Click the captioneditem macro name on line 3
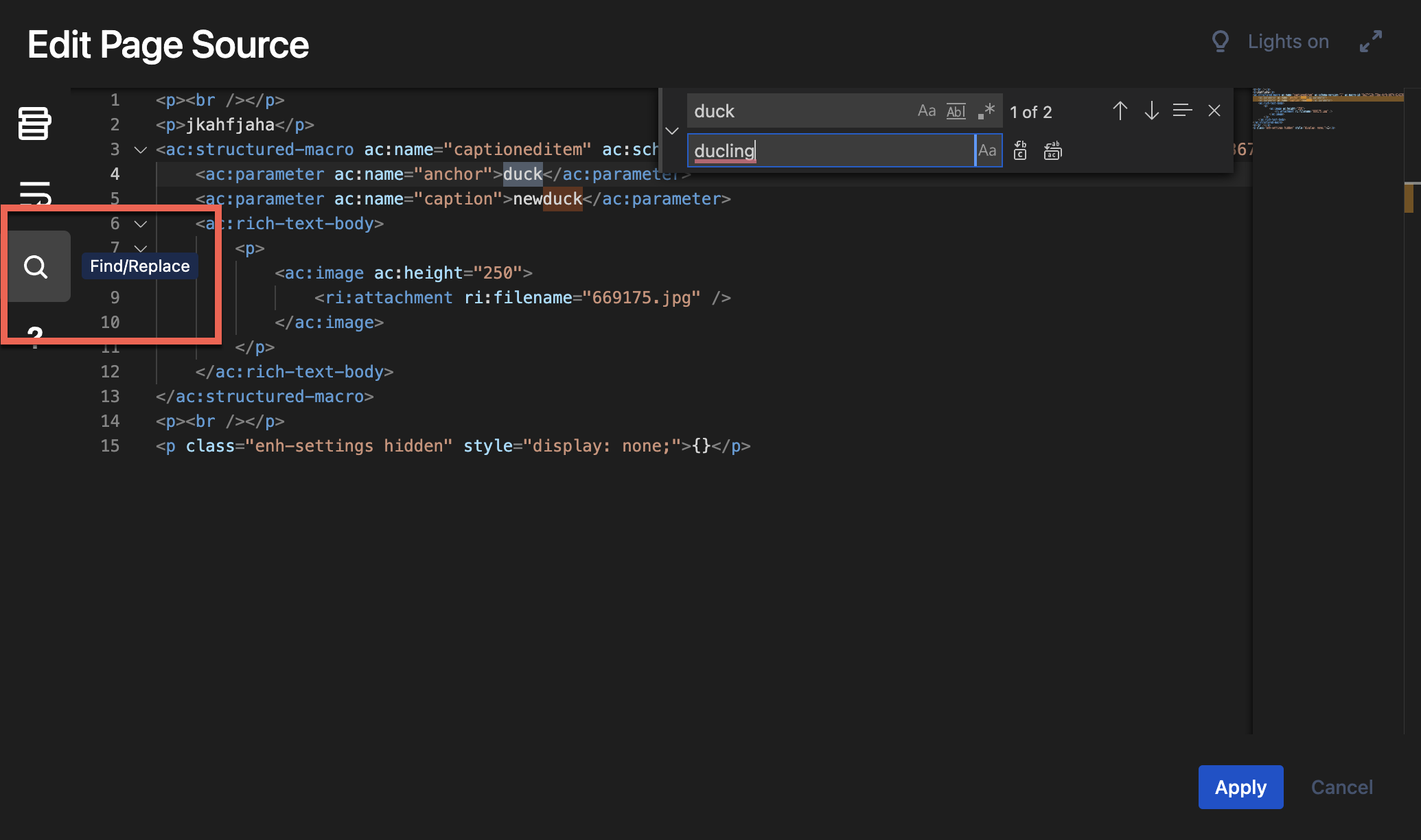1421x840 pixels. click(518, 150)
